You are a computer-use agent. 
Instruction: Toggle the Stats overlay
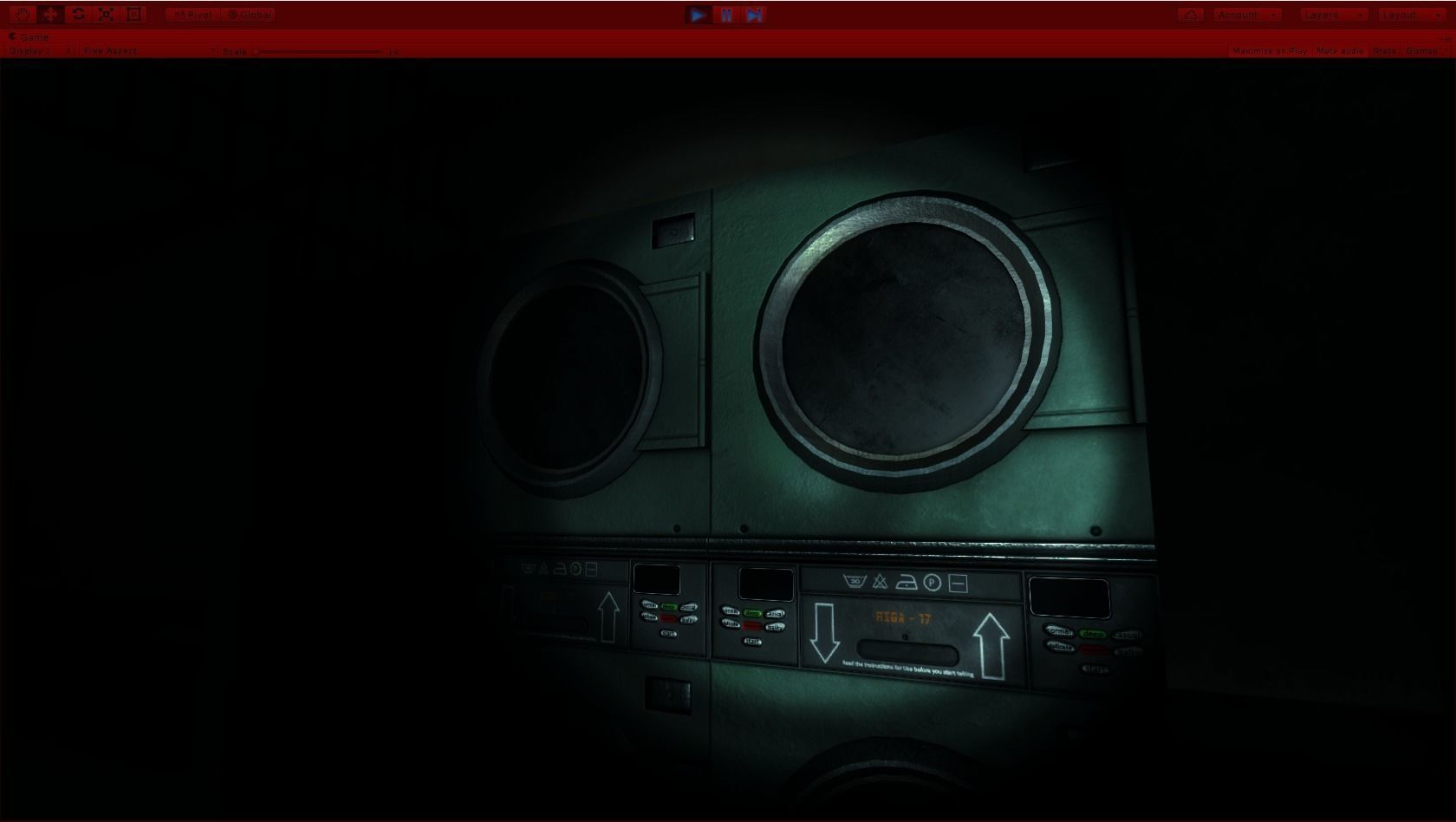pos(1385,51)
